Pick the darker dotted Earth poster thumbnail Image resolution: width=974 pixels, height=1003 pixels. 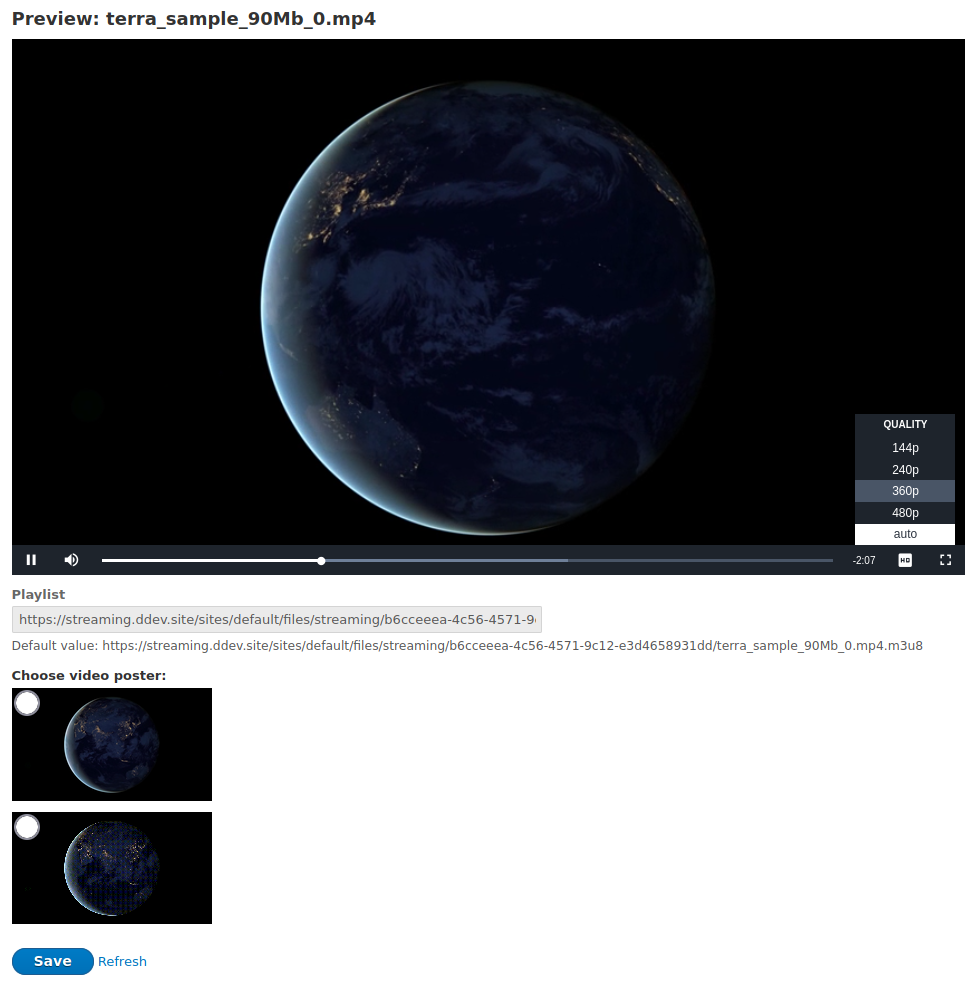pyautogui.click(x=111, y=868)
